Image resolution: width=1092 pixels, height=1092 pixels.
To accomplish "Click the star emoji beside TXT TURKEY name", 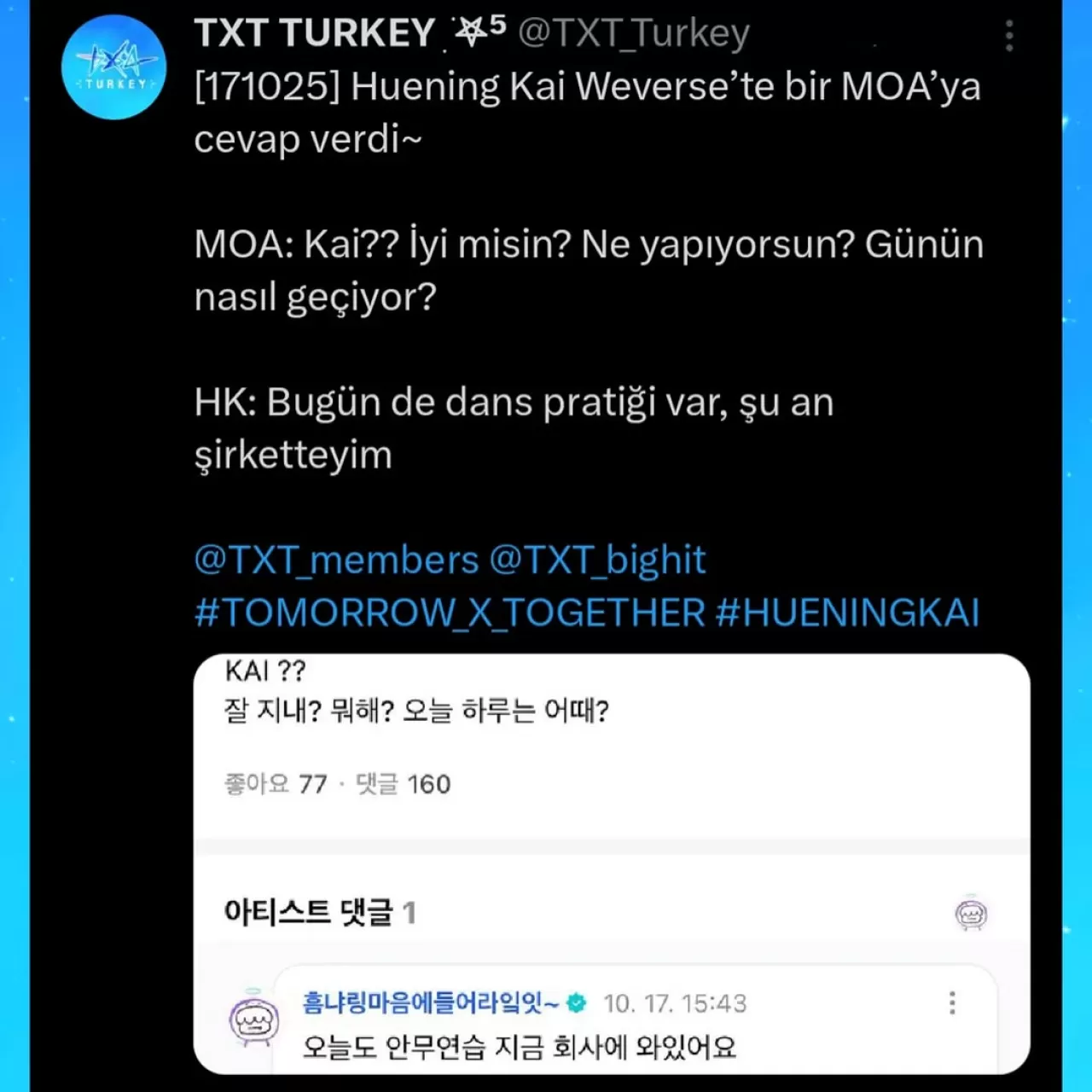I will tap(470, 33).
